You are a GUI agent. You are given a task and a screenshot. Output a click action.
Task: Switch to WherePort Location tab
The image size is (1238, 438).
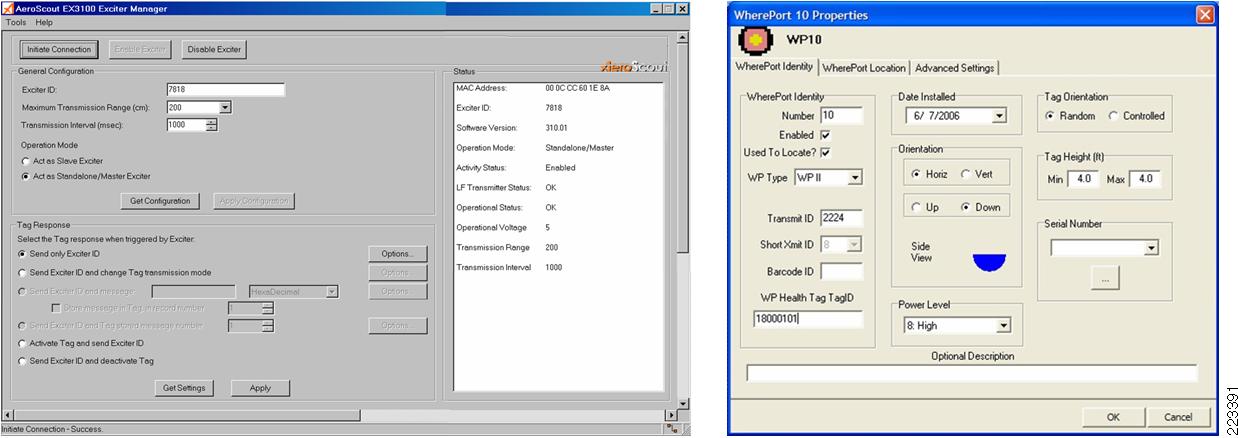tap(864, 68)
